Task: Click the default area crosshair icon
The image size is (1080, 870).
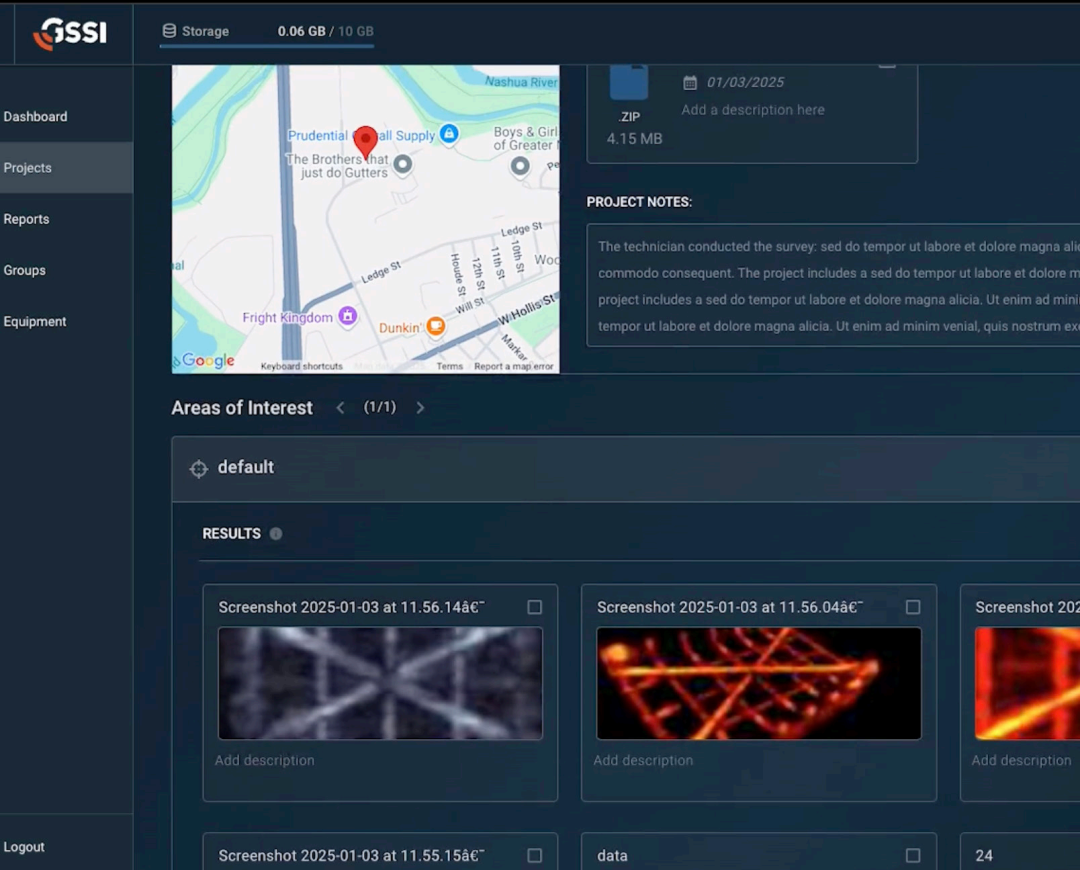Action: pos(198,468)
